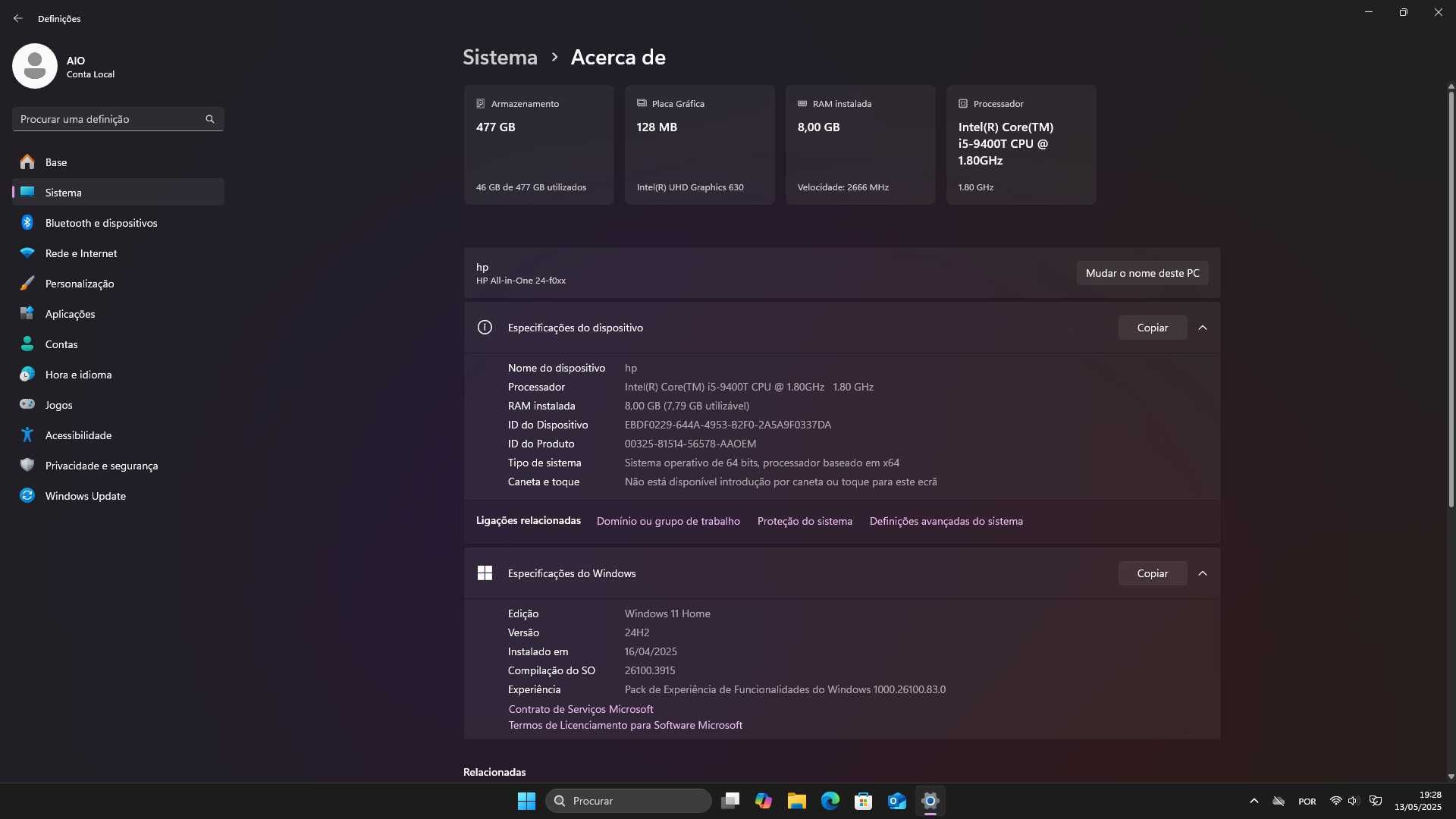Click the search magnifier icon in settings
This screenshot has height=819, width=1456.
[x=210, y=119]
